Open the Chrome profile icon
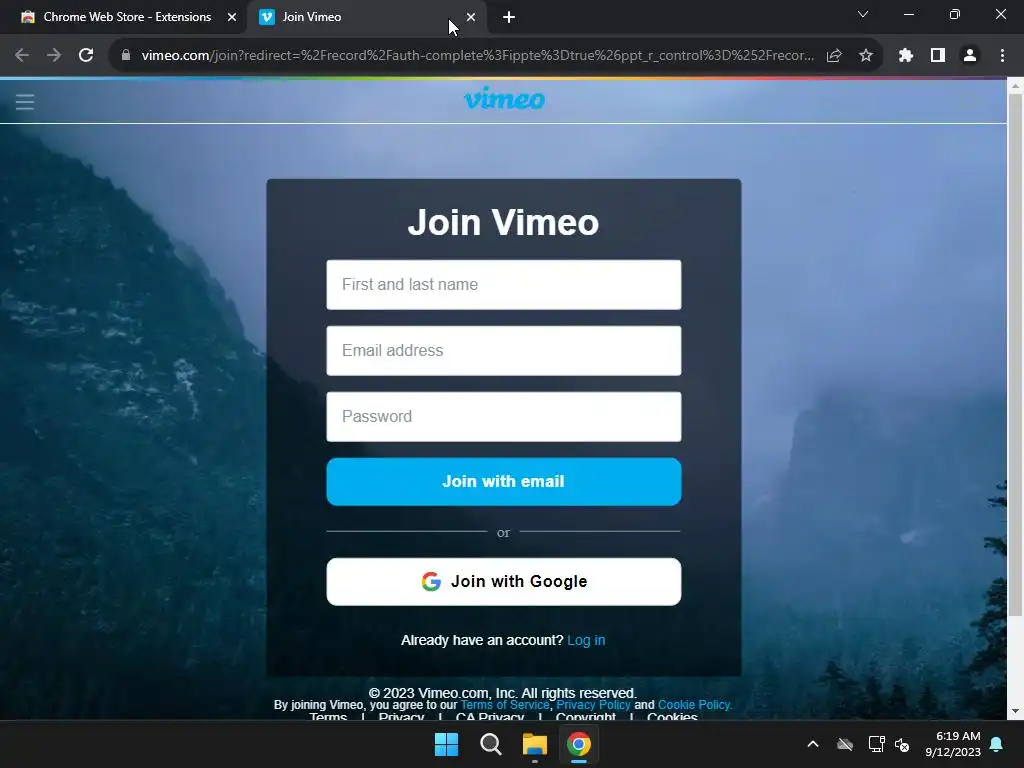Screen dimensions: 1024x768 click(970, 56)
